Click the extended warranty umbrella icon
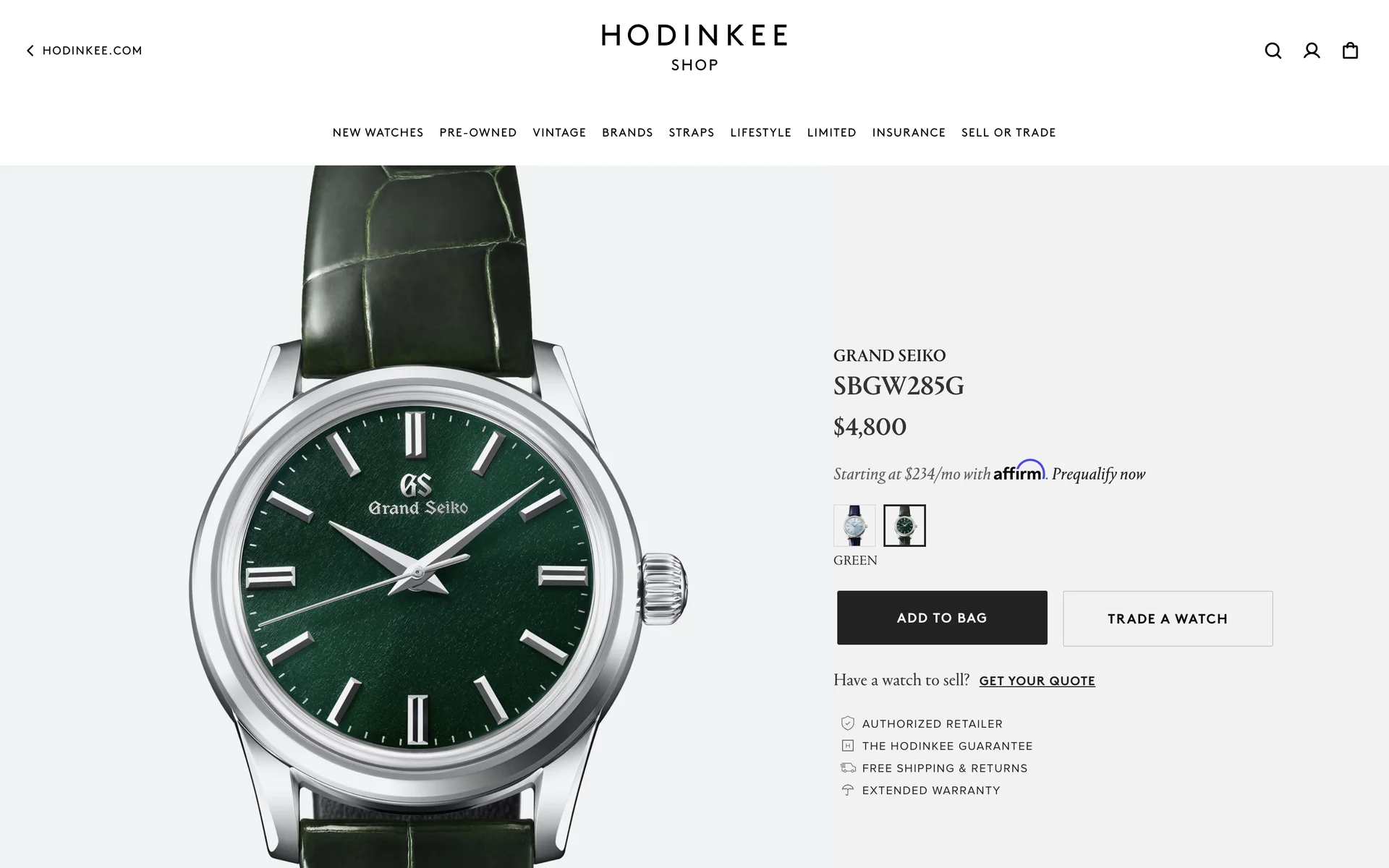This screenshot has height=868, width=1389. 848,790
